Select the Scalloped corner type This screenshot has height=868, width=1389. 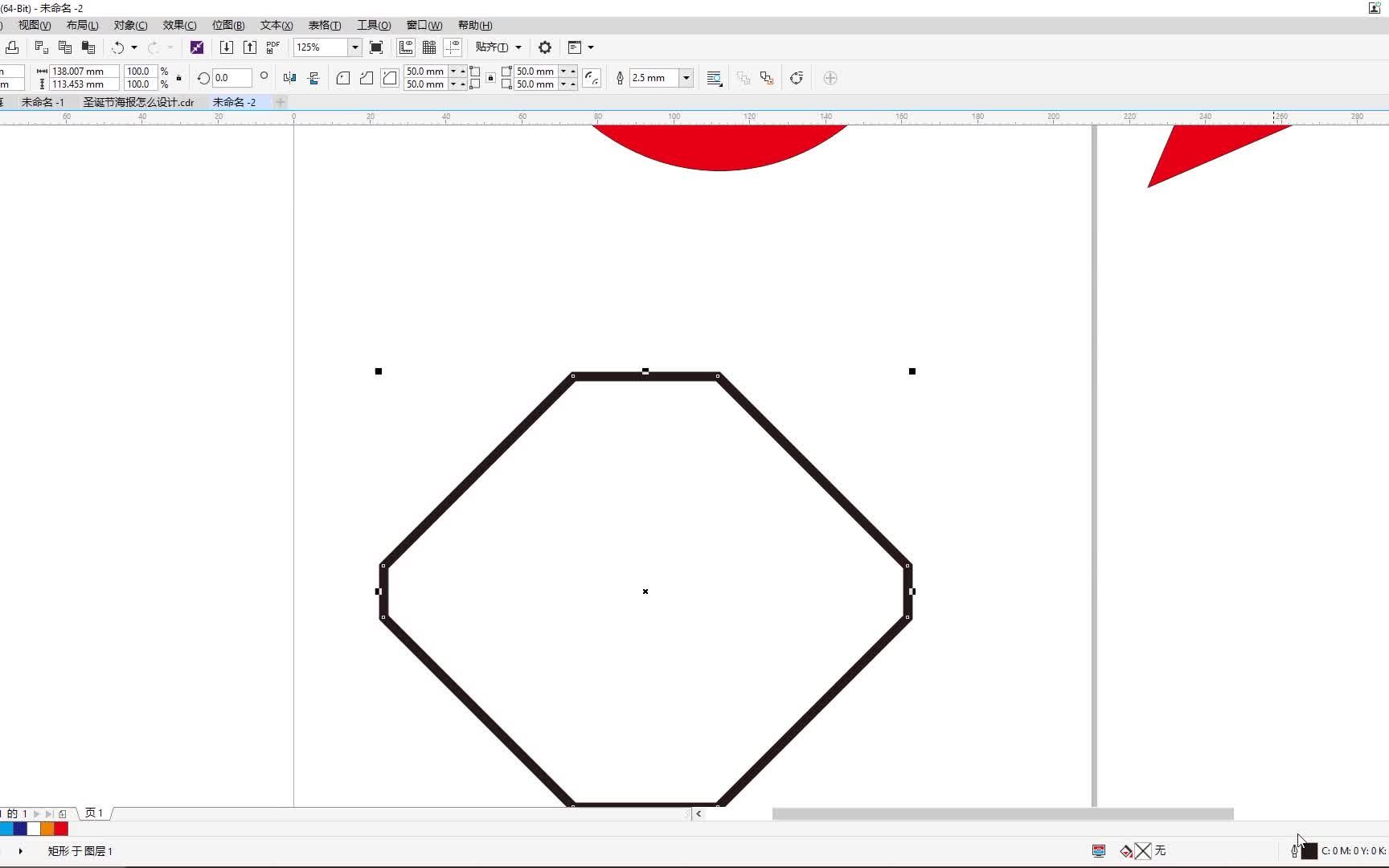tap(367, 78)
